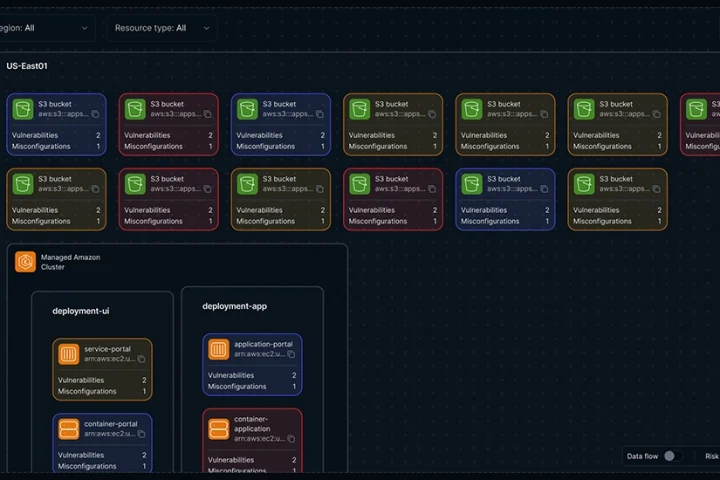The height and width of the screenshot is (480, 720).
Task: Click the US-East01 region label
Action: pos(27,66)
